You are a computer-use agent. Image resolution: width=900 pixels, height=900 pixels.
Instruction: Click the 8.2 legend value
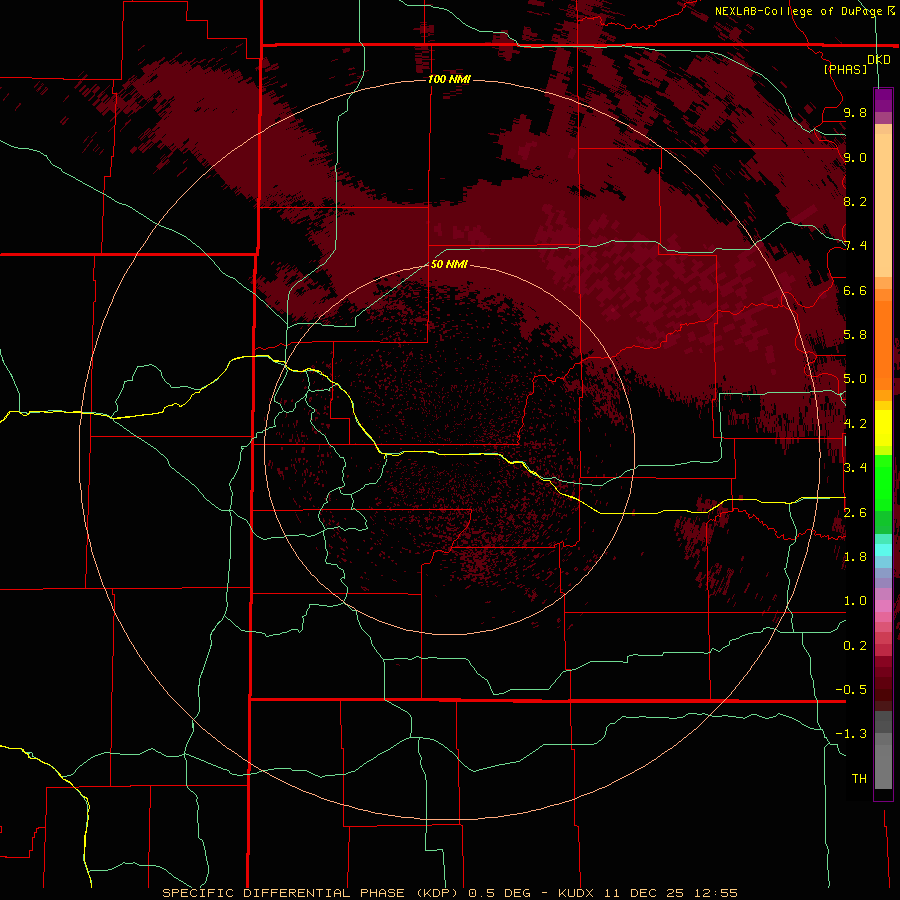coord(855,201)
